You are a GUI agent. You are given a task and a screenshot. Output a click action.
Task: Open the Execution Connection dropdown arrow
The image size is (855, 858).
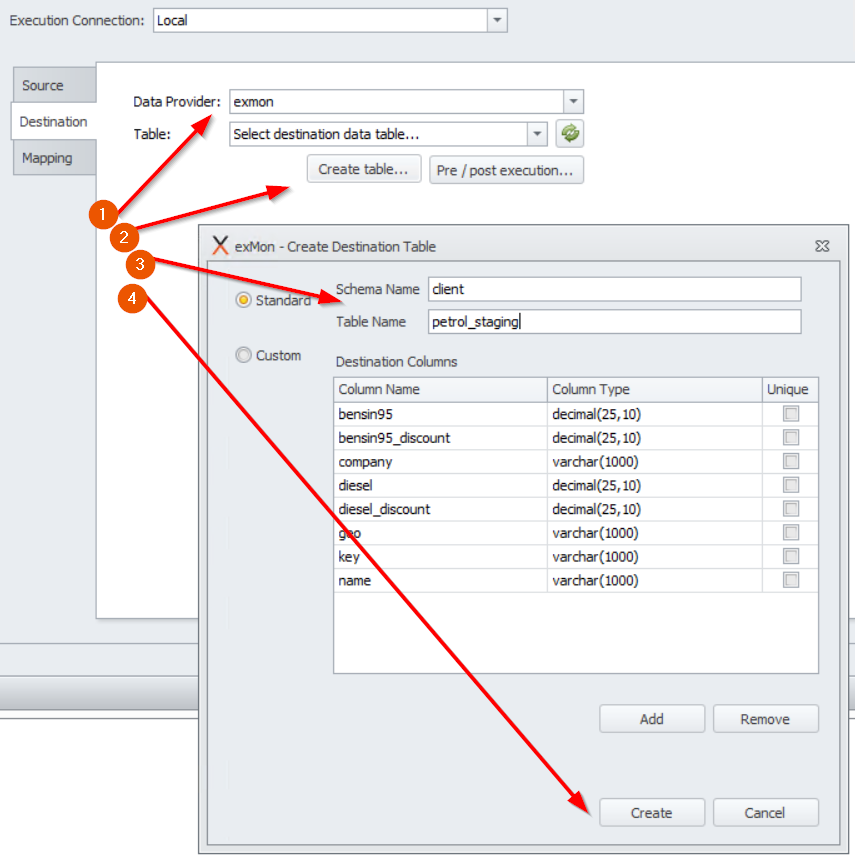(x=497, y=20)
